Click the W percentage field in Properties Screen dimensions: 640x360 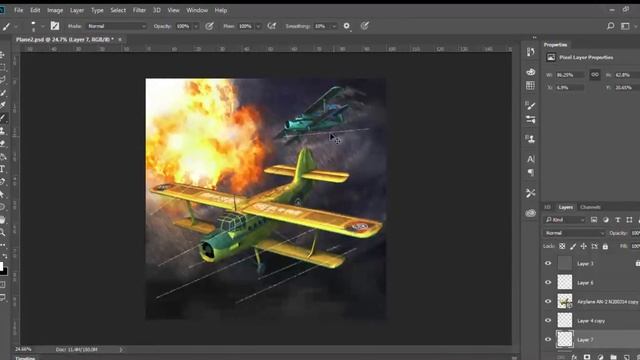[x=570, y=75]
